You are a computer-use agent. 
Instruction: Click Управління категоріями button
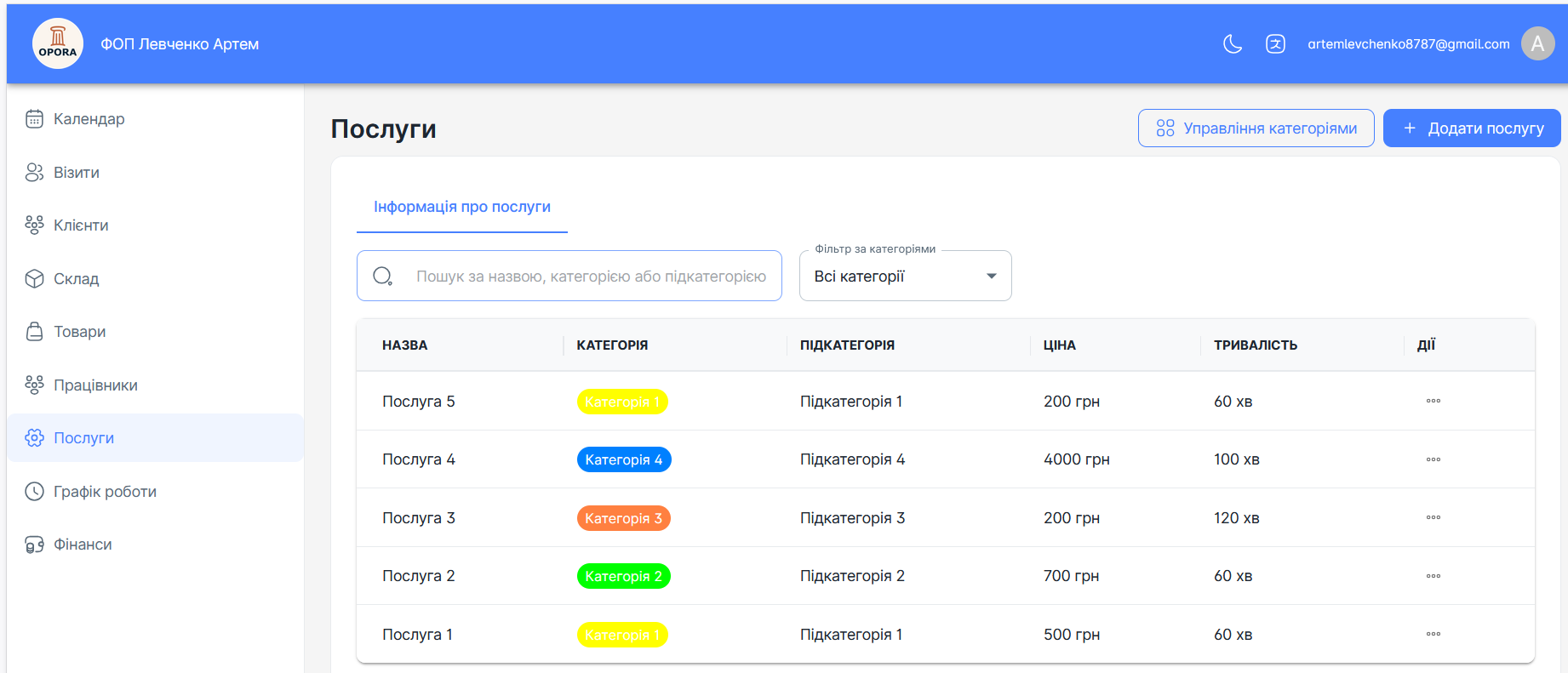pyautogui.click(x=1256, y=128)
